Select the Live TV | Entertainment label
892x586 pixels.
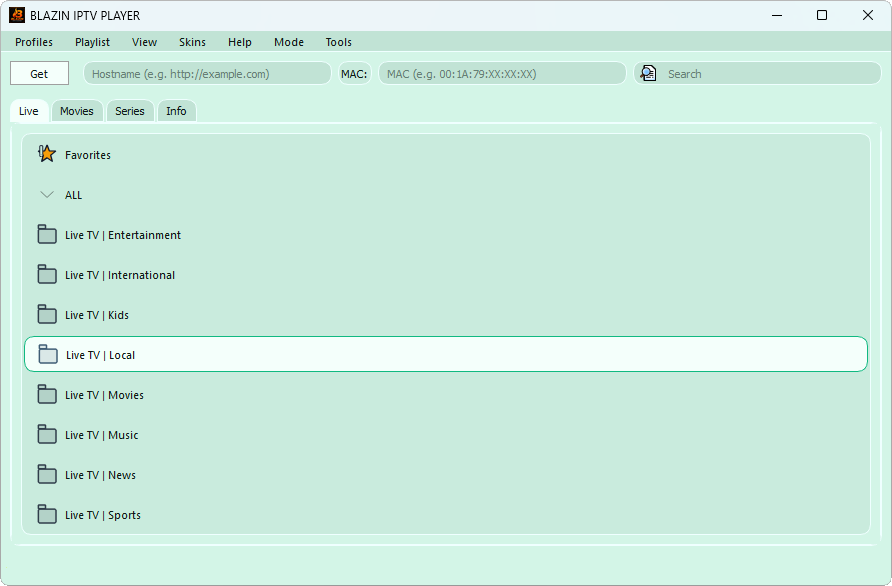(123, 235)
